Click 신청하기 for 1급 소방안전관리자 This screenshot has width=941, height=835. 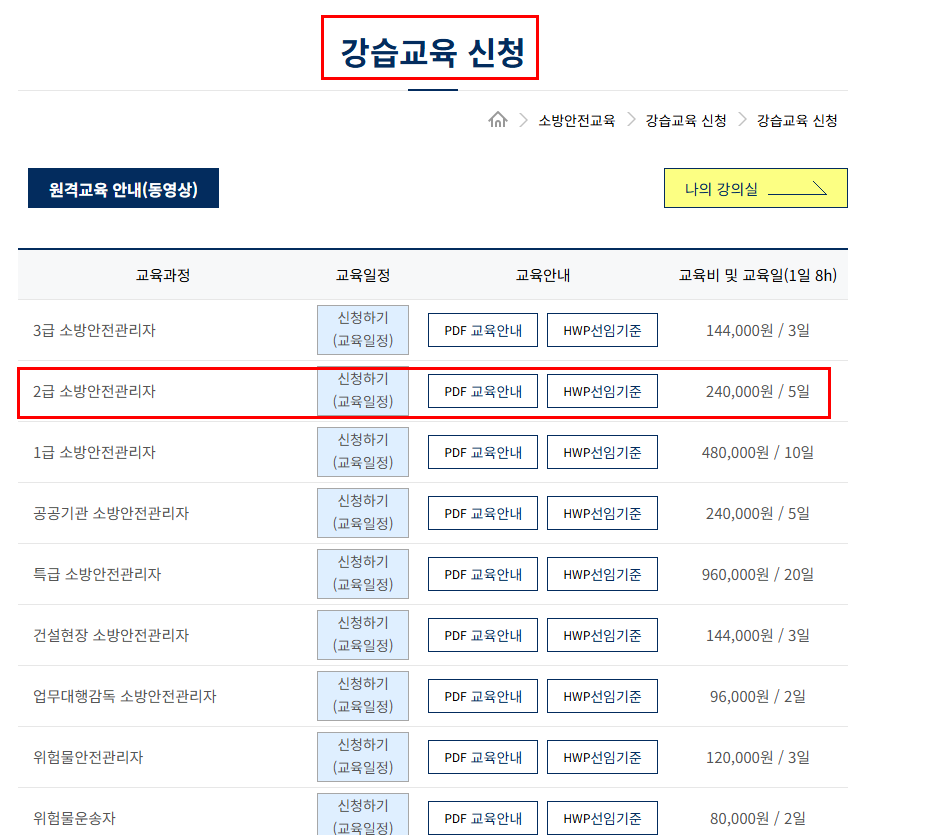point(363,451)
